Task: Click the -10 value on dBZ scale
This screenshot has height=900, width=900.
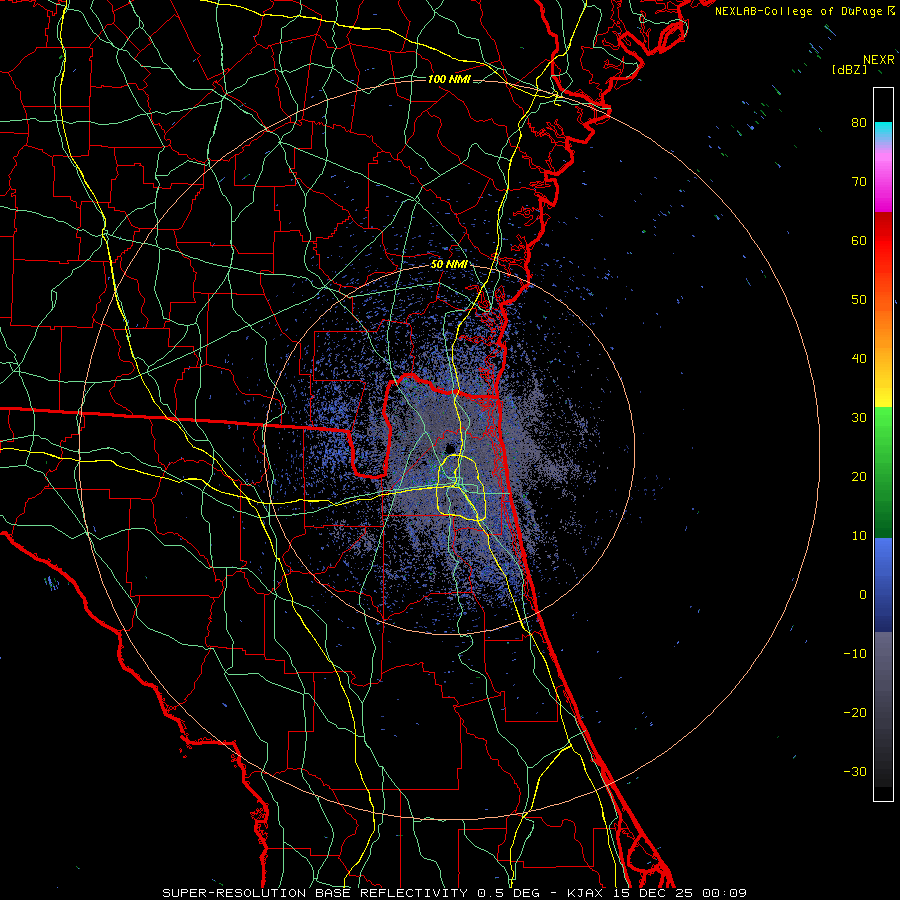Action: click(855, 654)
